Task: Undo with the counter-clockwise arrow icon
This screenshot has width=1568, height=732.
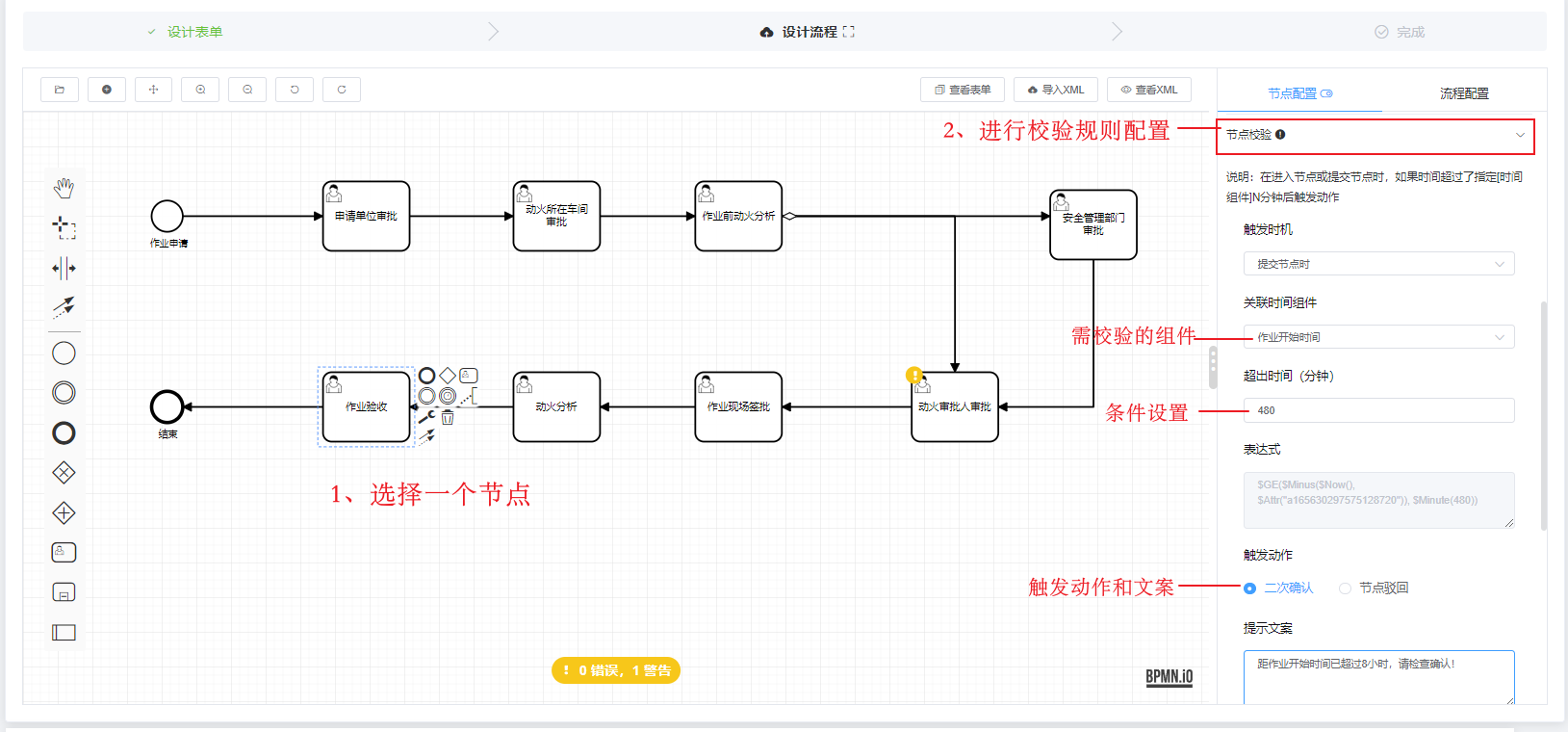Action: click(295, 90)
